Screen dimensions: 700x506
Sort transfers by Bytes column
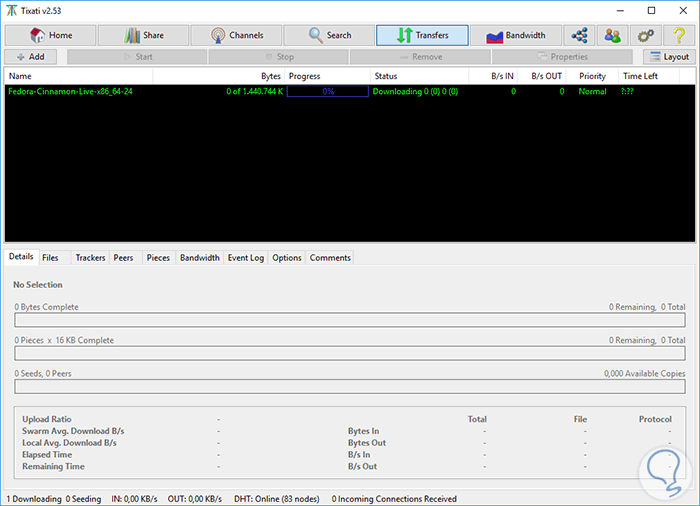tap(218, 76)
